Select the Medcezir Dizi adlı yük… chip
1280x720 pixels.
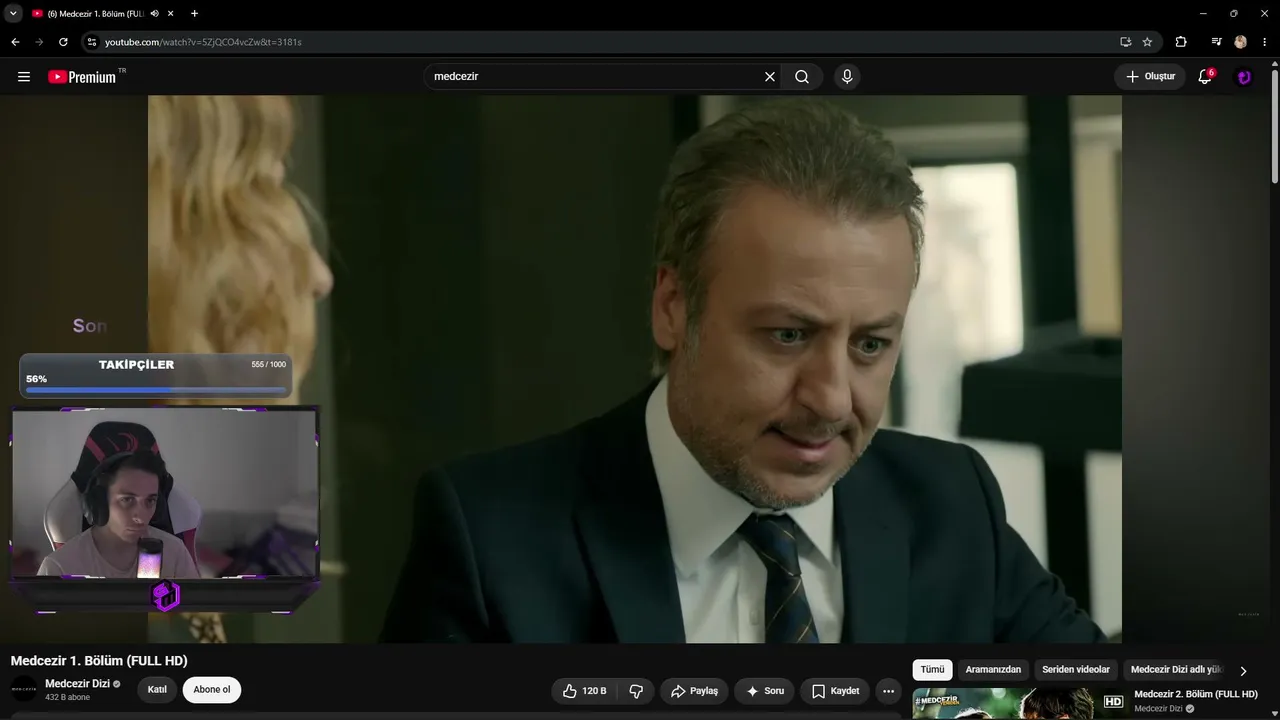(1177, 670)
